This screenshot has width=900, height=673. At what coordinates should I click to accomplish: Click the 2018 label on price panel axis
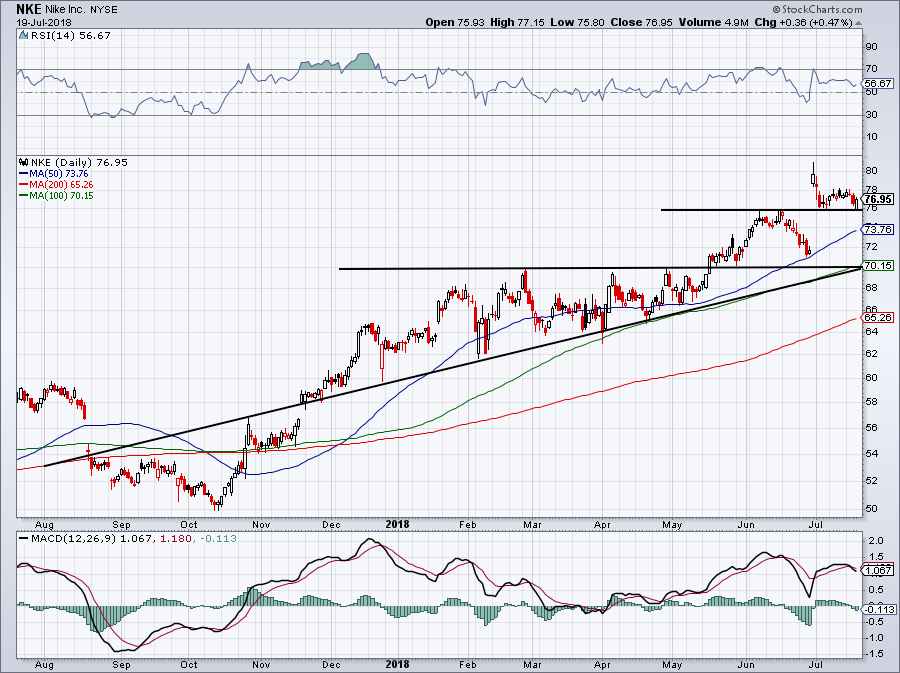pyautogui.click(x=397, y=524)
